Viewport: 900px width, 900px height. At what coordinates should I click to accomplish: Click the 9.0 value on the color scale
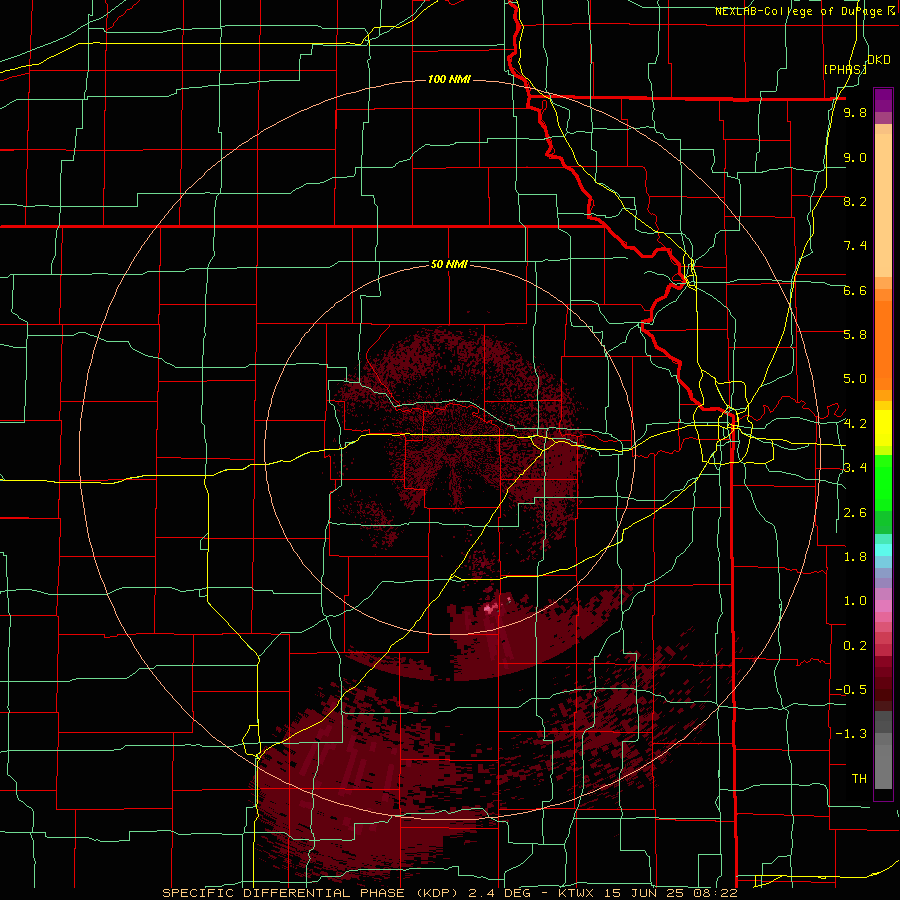(x=855, y=157)
